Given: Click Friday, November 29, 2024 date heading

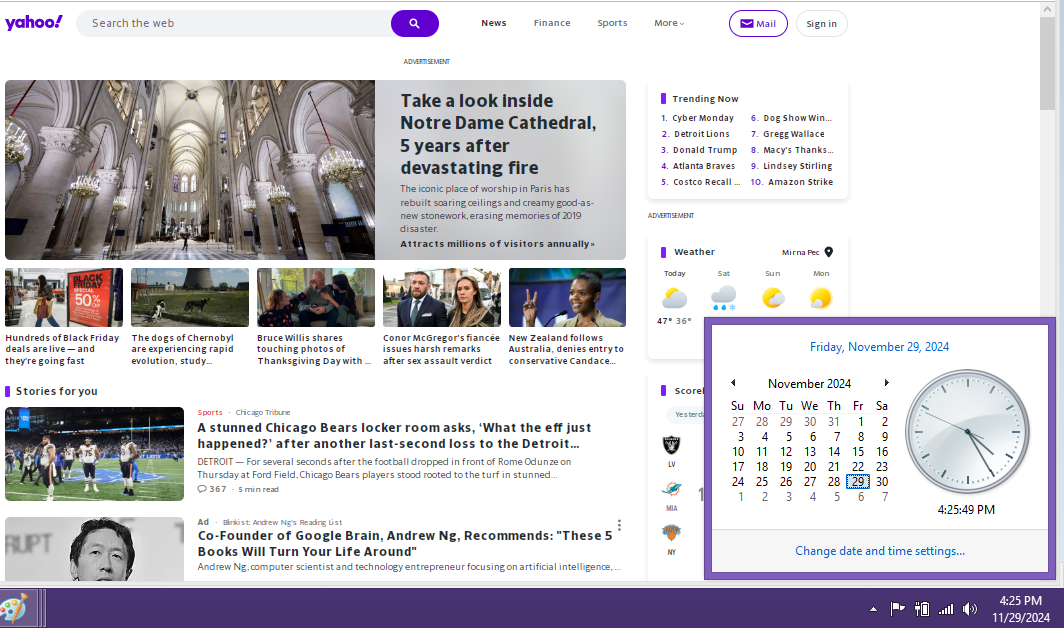Looking at the screenshot, I should pyautogui.click(x=879, y=347).
